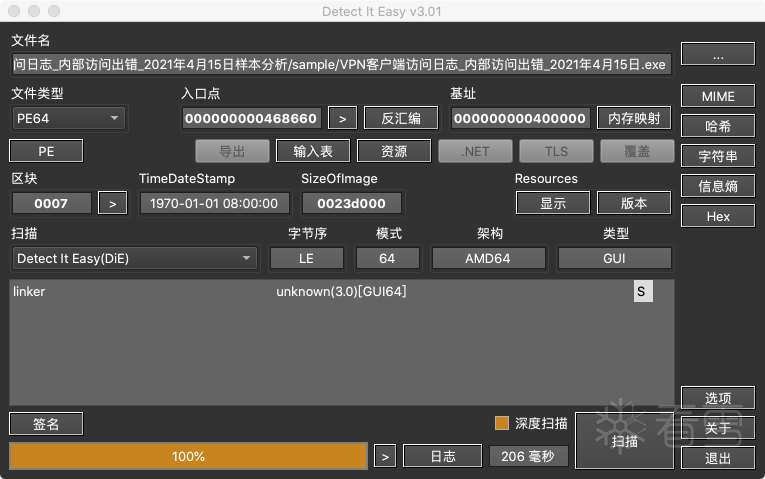Open the 选项 (options) button
Screen dimensions: 765x479
(x=718, y=398)
